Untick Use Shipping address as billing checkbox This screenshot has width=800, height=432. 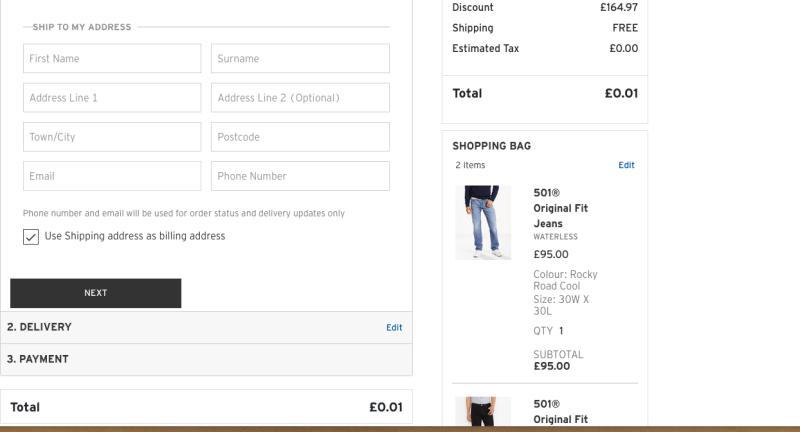(x=31, y=237)
